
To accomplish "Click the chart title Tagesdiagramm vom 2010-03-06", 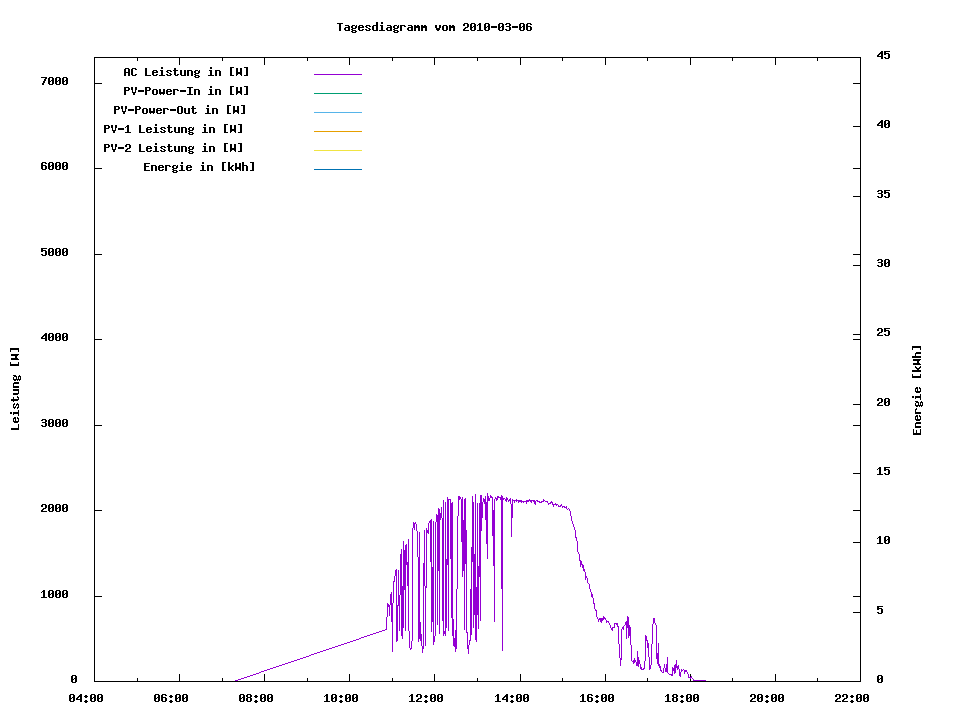I will point(434,27).
